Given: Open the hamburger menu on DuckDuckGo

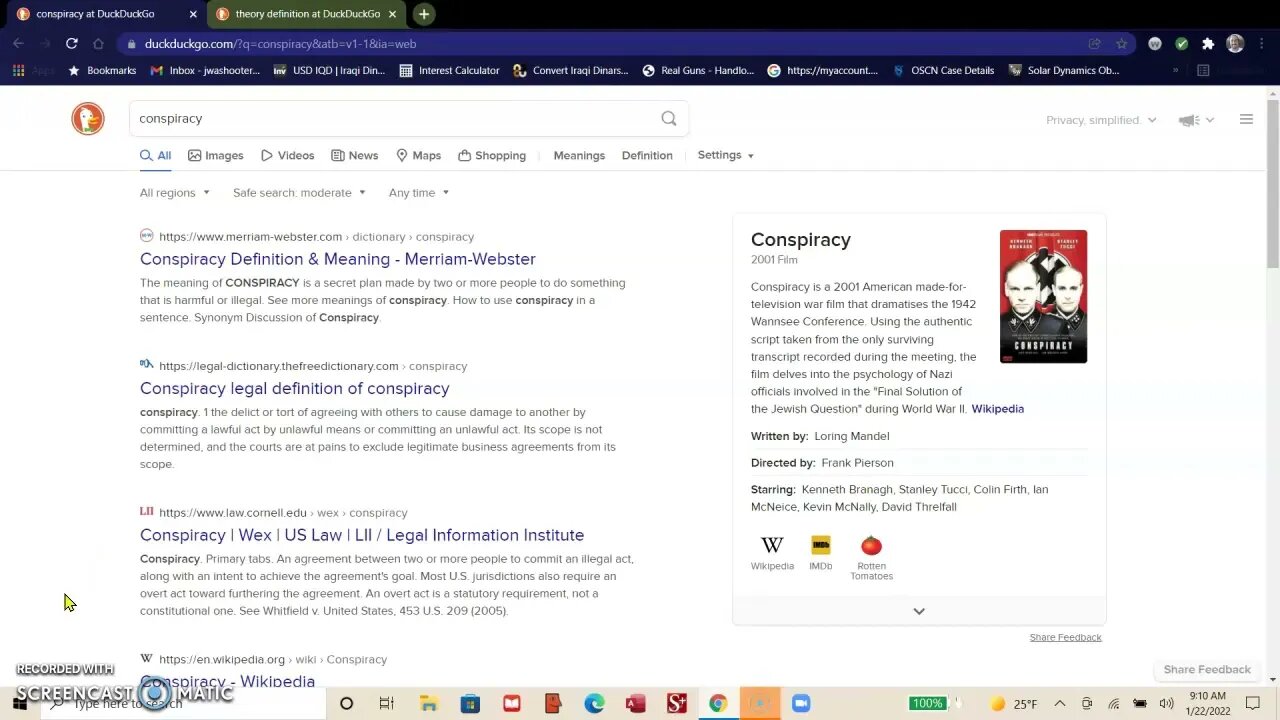Looking at the screenshot, I should tap(1246, 120).
